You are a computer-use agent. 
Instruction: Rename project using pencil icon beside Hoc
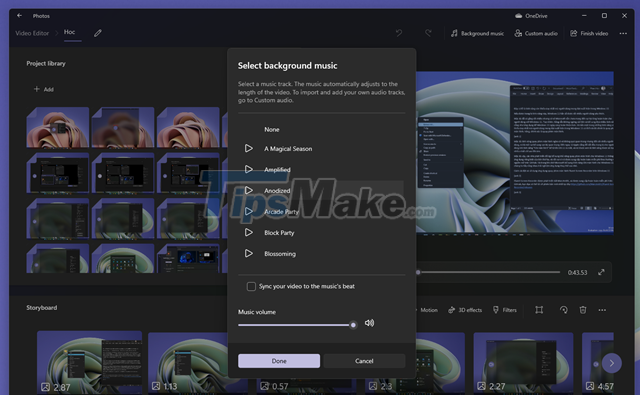coord(98,33)
